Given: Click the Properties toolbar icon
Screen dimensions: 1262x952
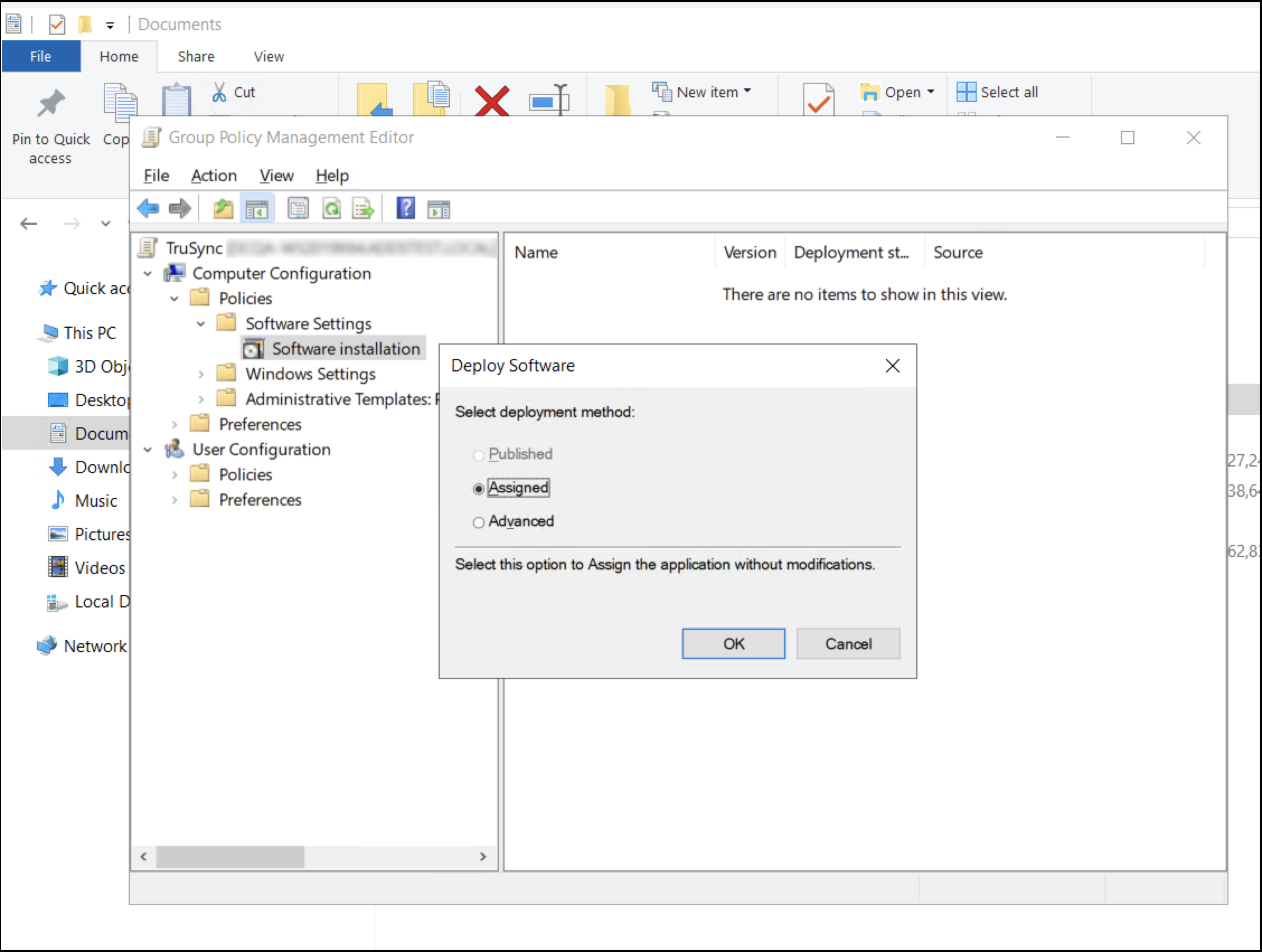Looking at the screenshot, I should click(298, 209).
